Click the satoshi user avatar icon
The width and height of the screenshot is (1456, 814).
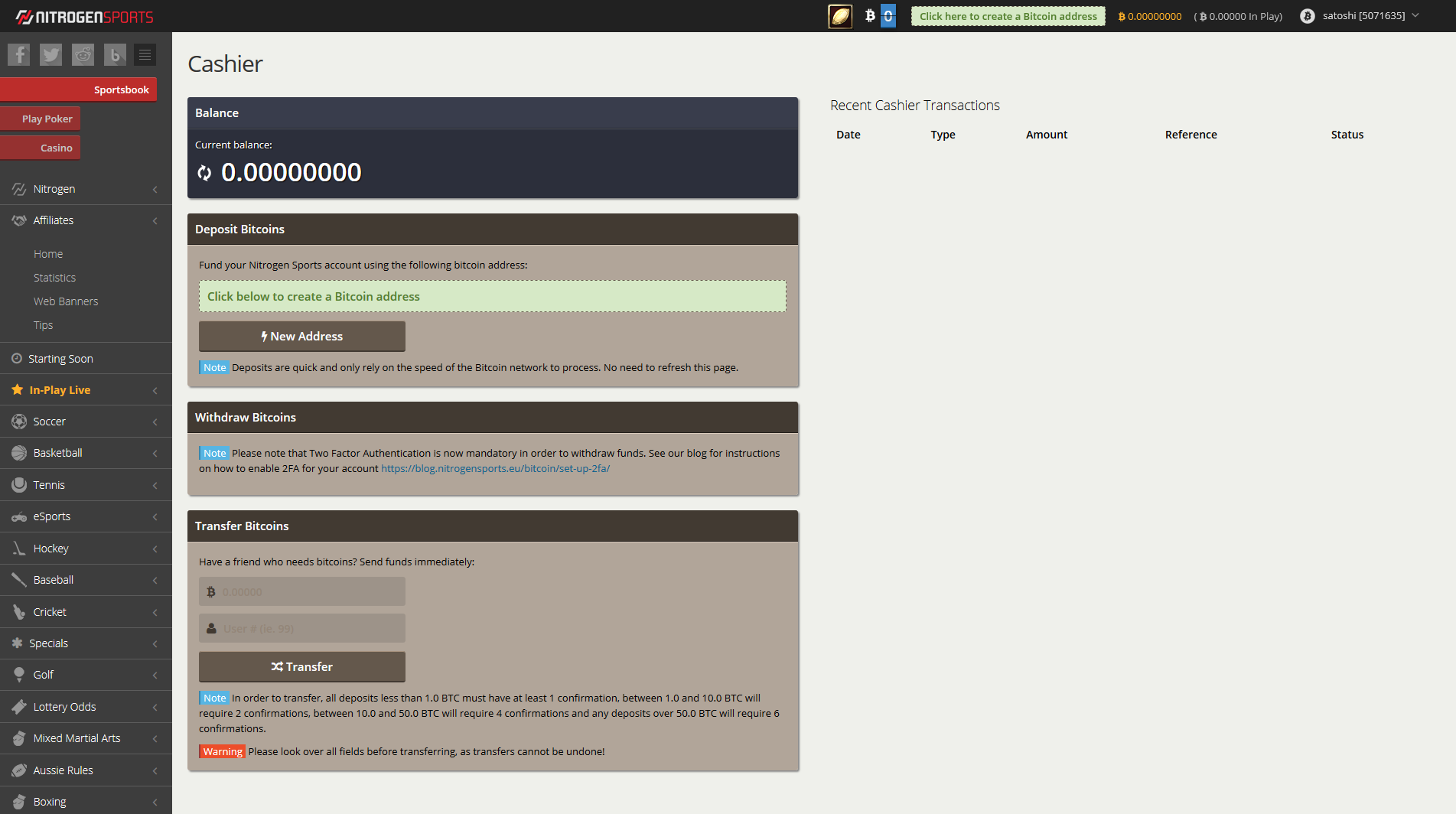coord(1308,16)
